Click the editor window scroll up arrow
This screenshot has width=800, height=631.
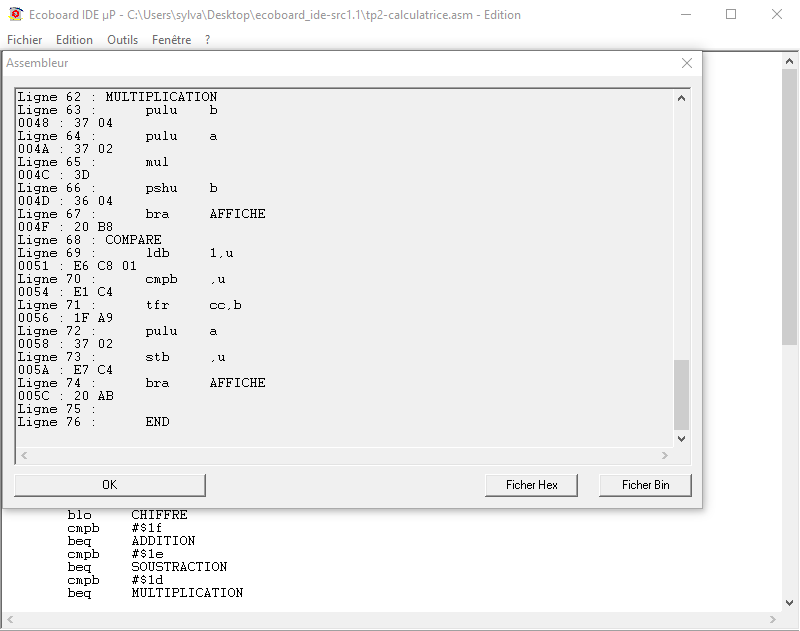[x=789, y=62]
